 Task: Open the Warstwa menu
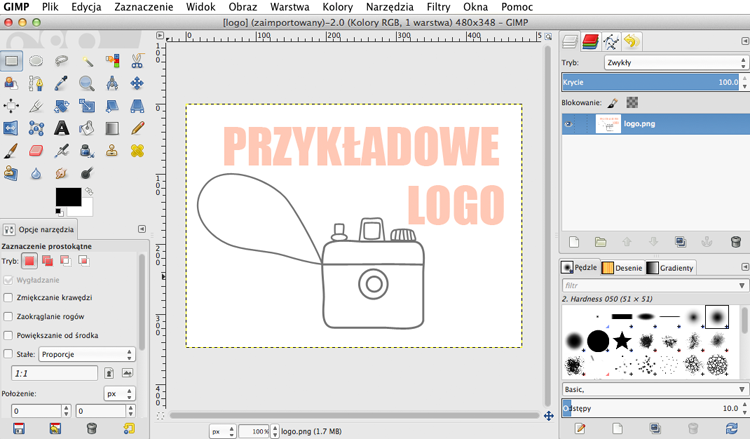point(289,7)
